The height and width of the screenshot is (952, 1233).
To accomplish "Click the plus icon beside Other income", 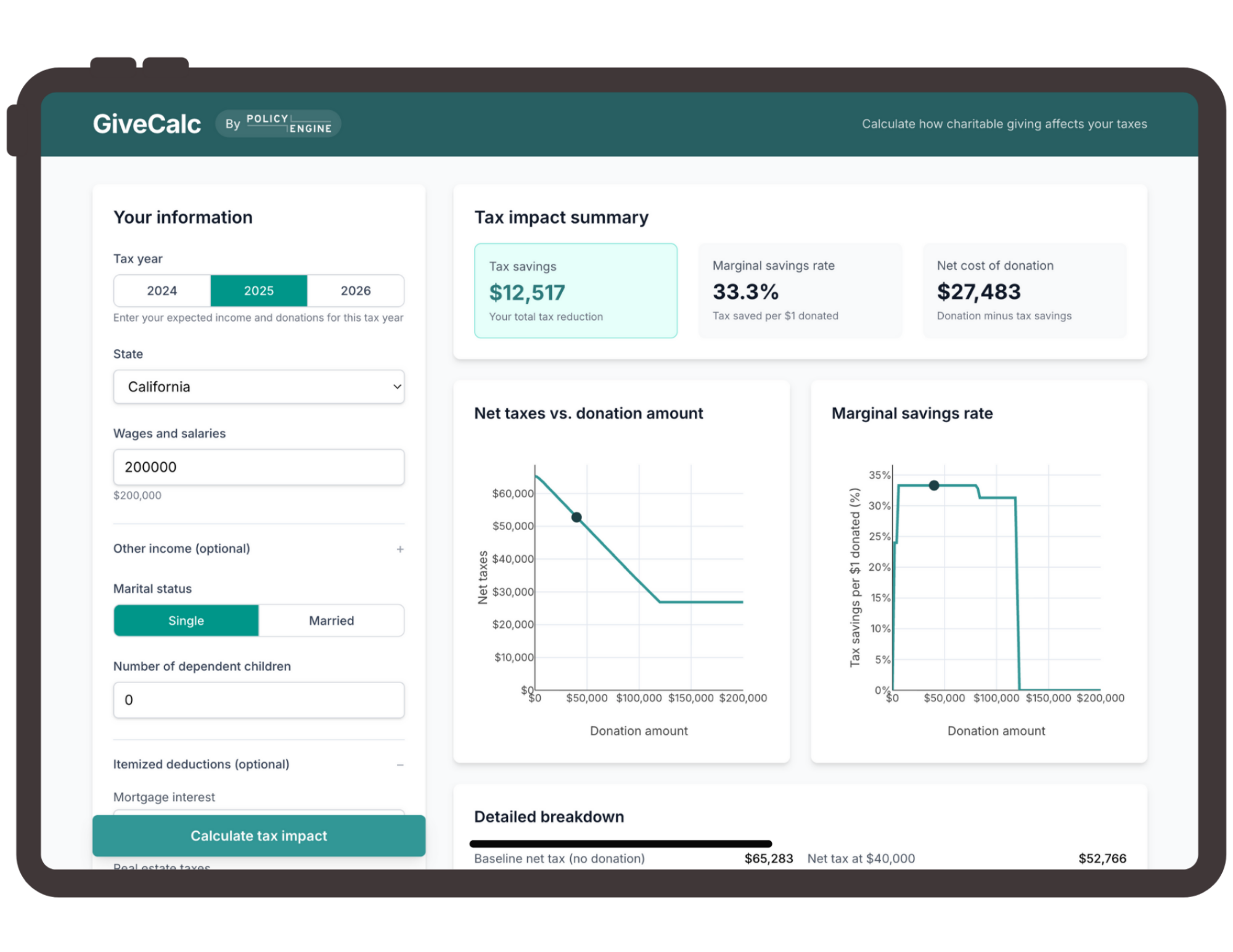I will [x=400, y=549].
